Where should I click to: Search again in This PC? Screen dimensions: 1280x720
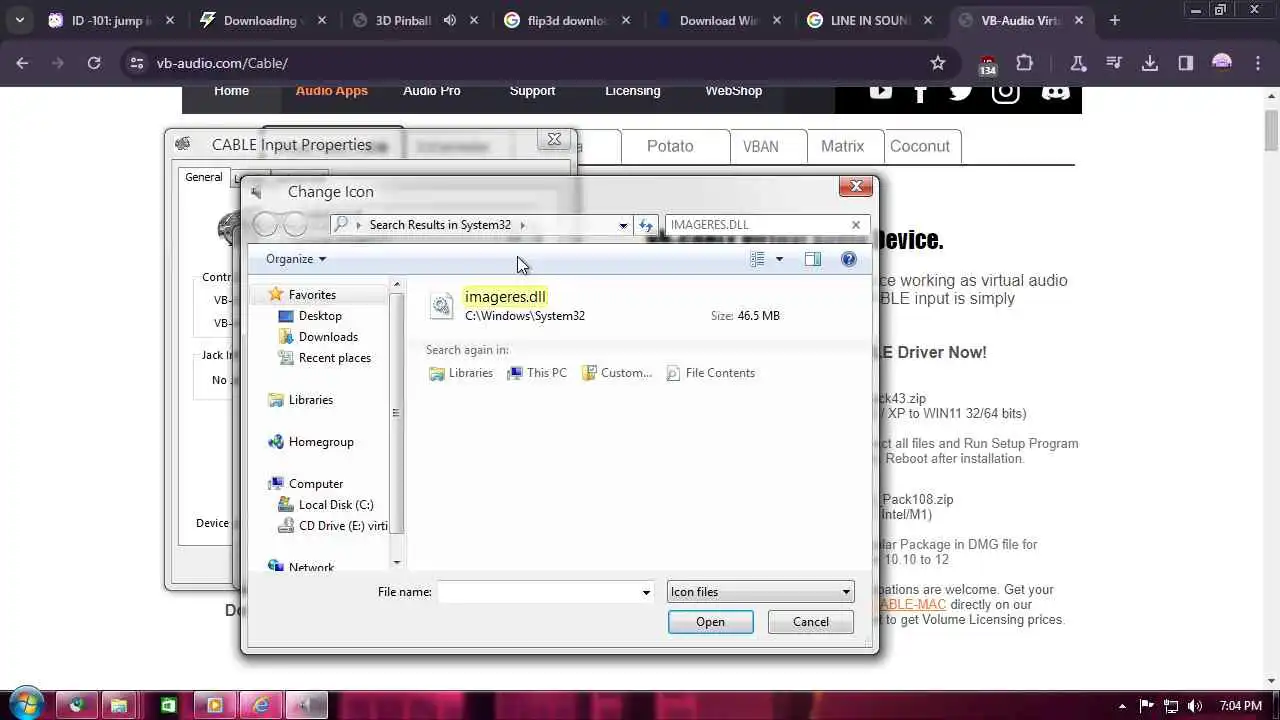click(x=537, y=373)
